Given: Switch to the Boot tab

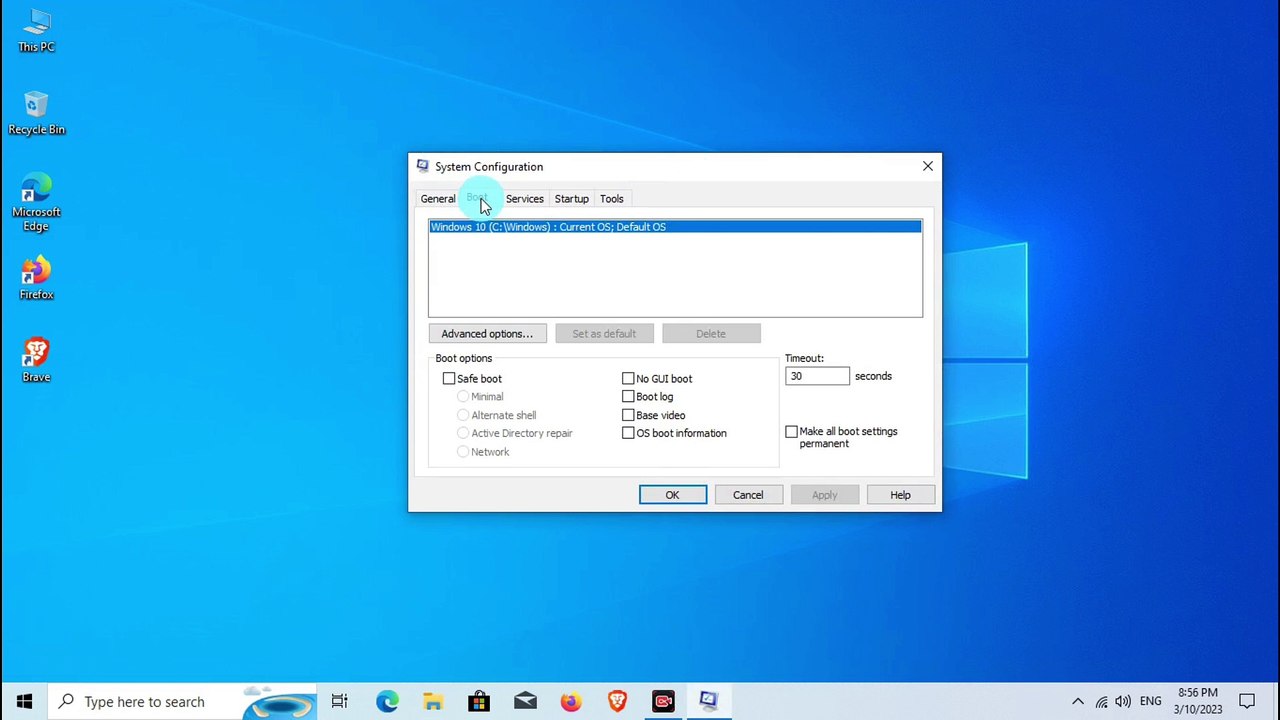Looking at the screenshot, I should (x=478, y=198).
